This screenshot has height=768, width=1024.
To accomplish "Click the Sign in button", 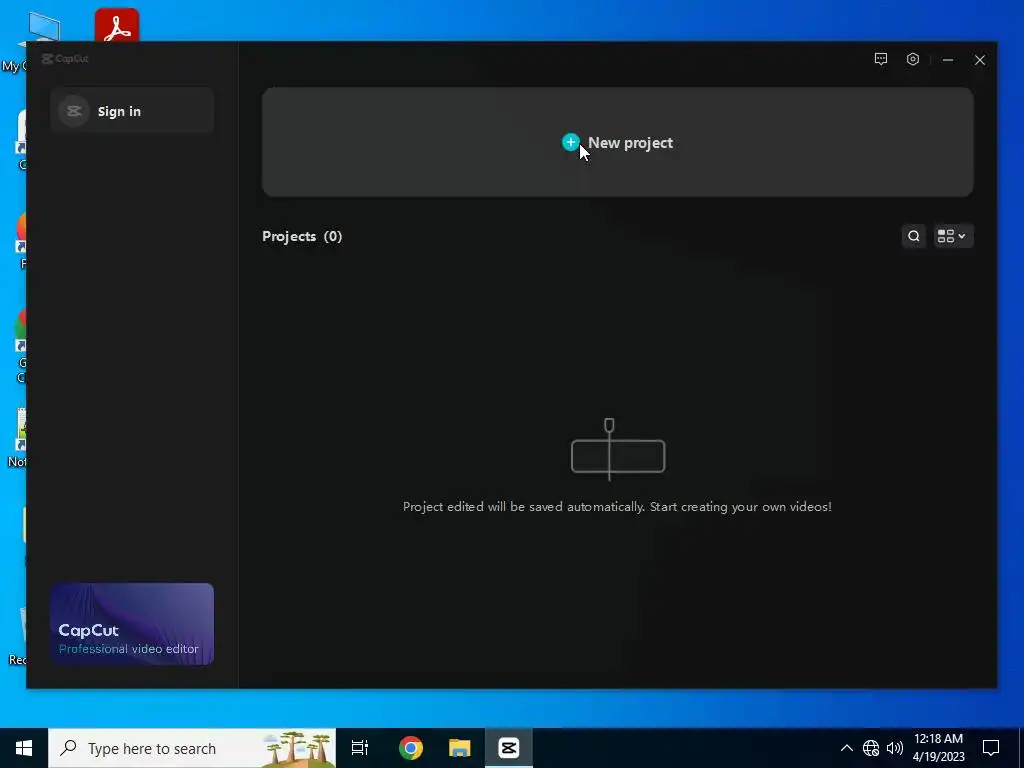I will coord(132,111).
